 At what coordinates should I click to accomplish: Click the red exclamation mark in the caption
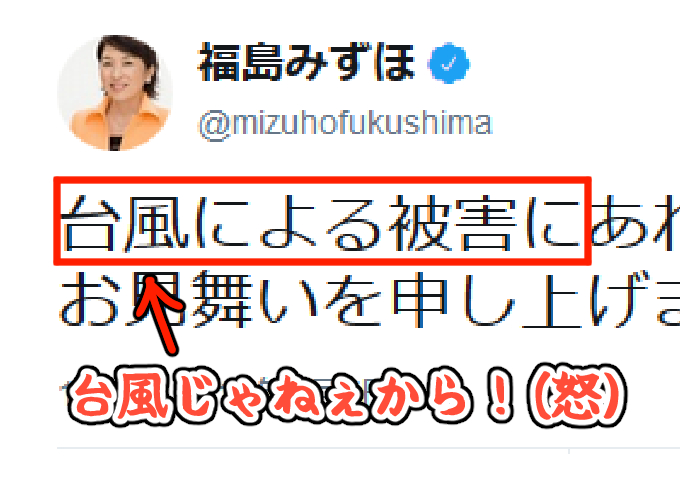(500, 397)
